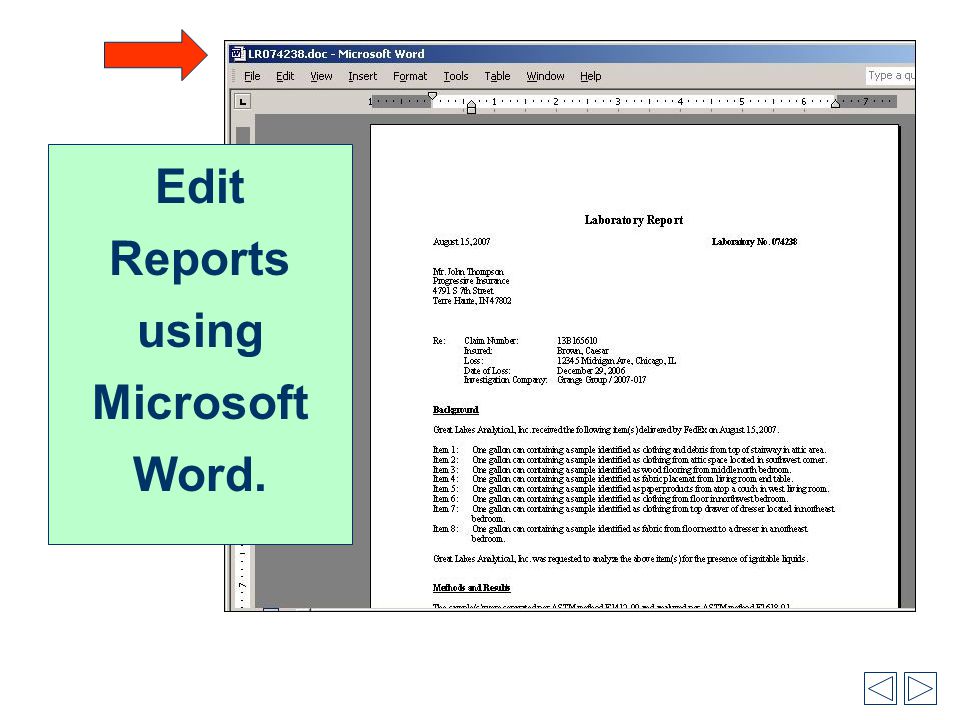Click the insured name 'Brown, Caesar'
Image resolution: width=960 pixels, height=720 pixels.
pos(582,351)
